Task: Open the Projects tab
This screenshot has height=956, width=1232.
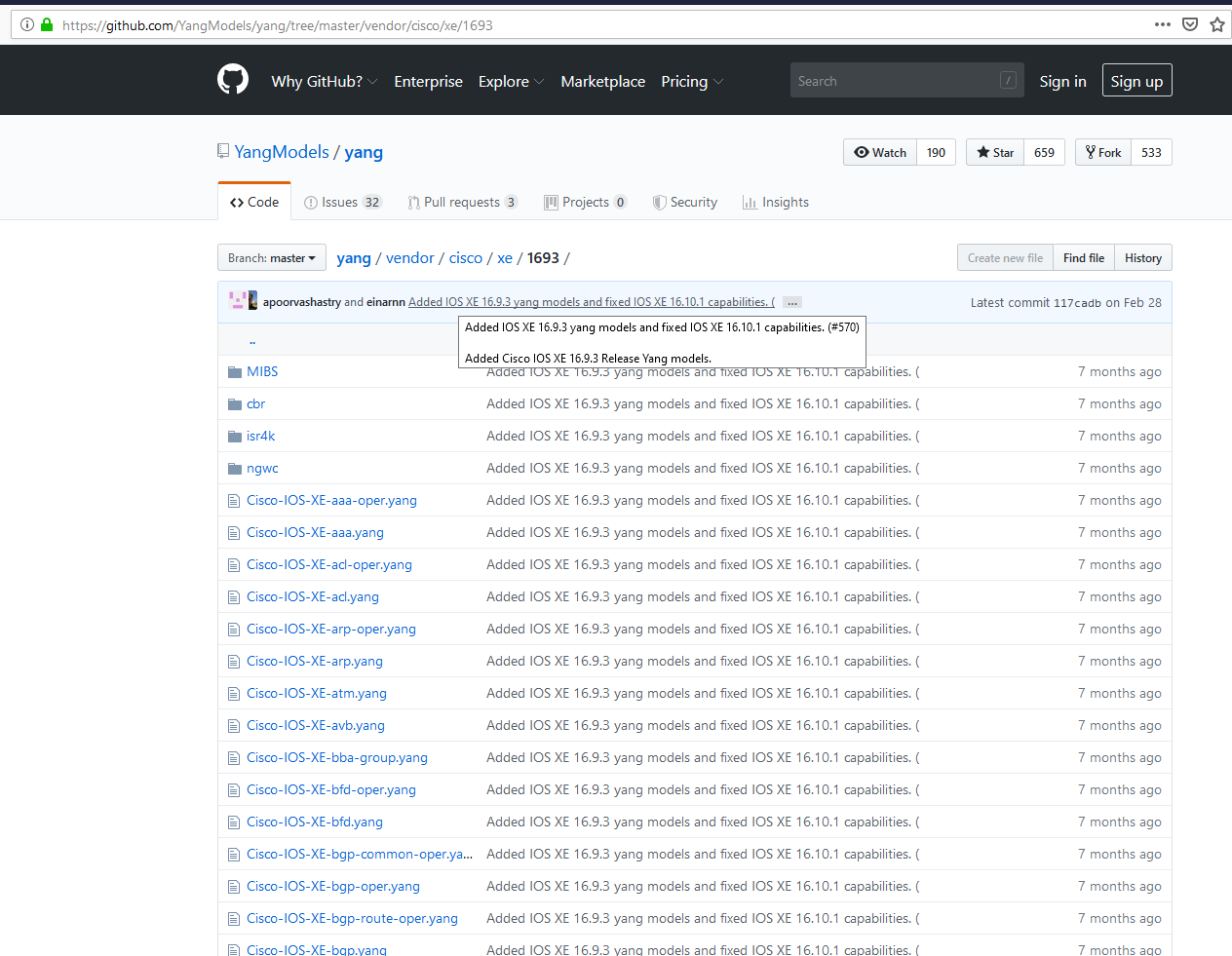Action: click(585, 202)
